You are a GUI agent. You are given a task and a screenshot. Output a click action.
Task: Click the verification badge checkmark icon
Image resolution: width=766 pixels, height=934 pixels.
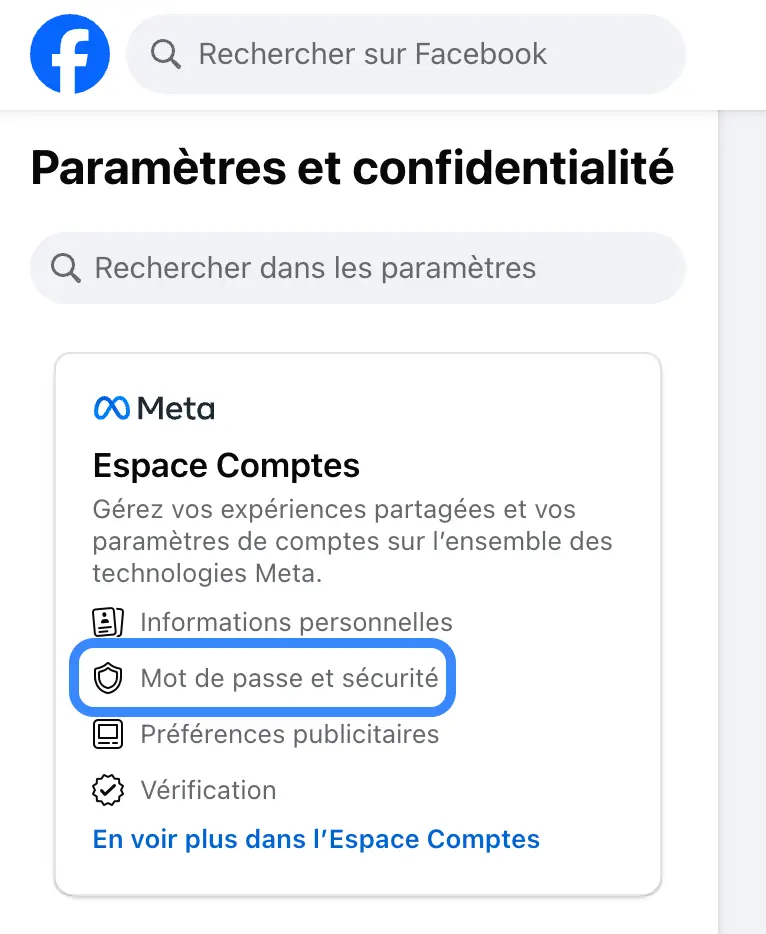[x=107, y=791]
